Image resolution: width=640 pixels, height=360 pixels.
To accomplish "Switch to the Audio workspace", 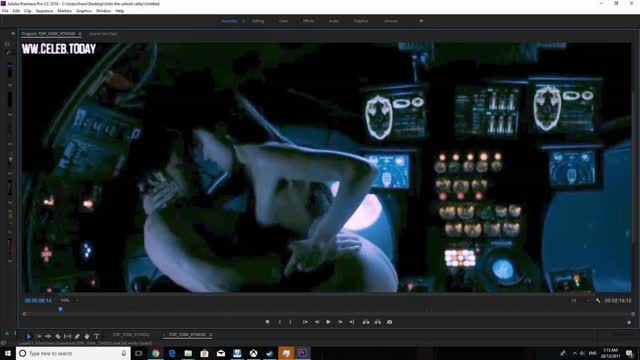I will (x=334, y=21).
